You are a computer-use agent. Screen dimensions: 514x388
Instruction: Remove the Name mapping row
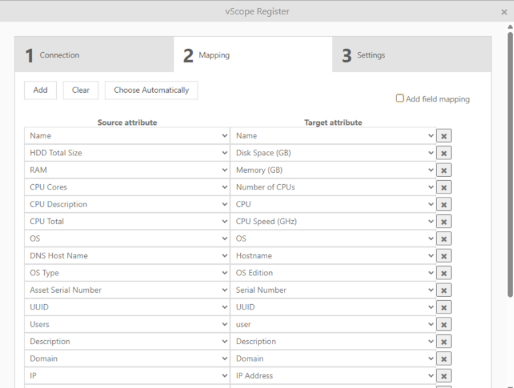click(x=444, y=136)
